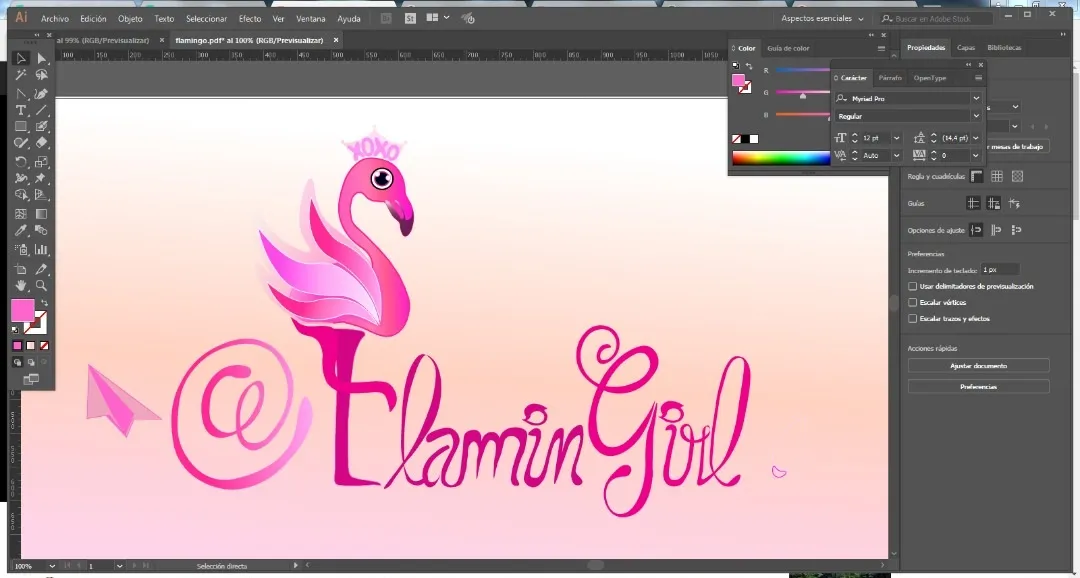This screenshot has width=1080, height=578.
Task: Click the Buscar en Adobe Stock search field
Action: coord(937,19)
